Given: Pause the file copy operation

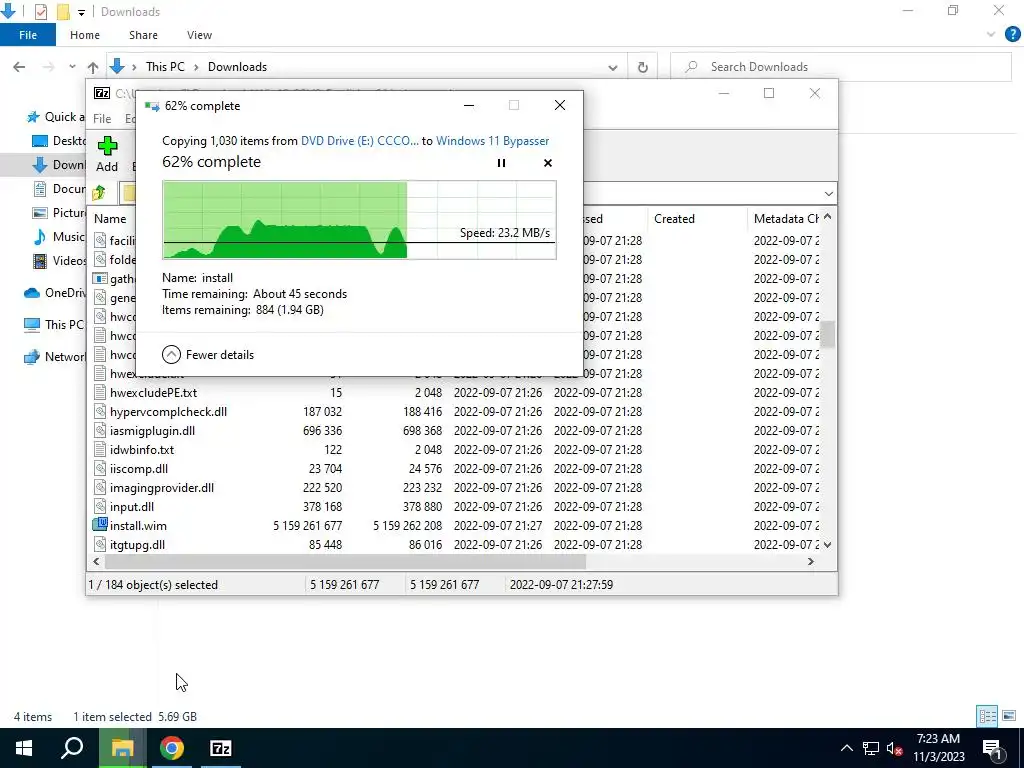Looking at the screenshot, I should [502, 163].
